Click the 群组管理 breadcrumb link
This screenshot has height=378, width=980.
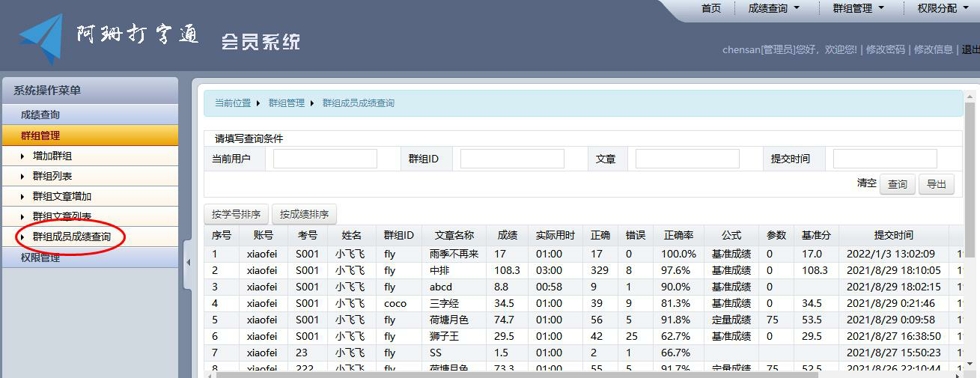point(286,103)
